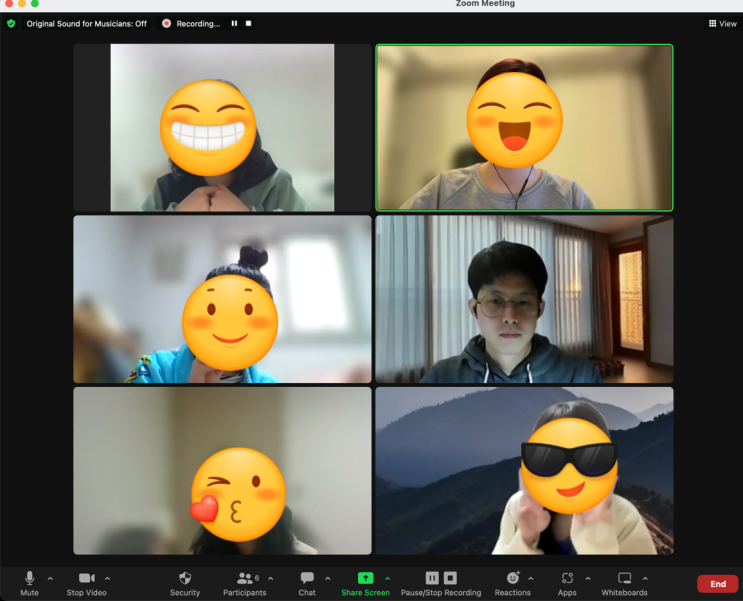Stop Video camera button
This screenshot has height=601, width=743.
86,583
